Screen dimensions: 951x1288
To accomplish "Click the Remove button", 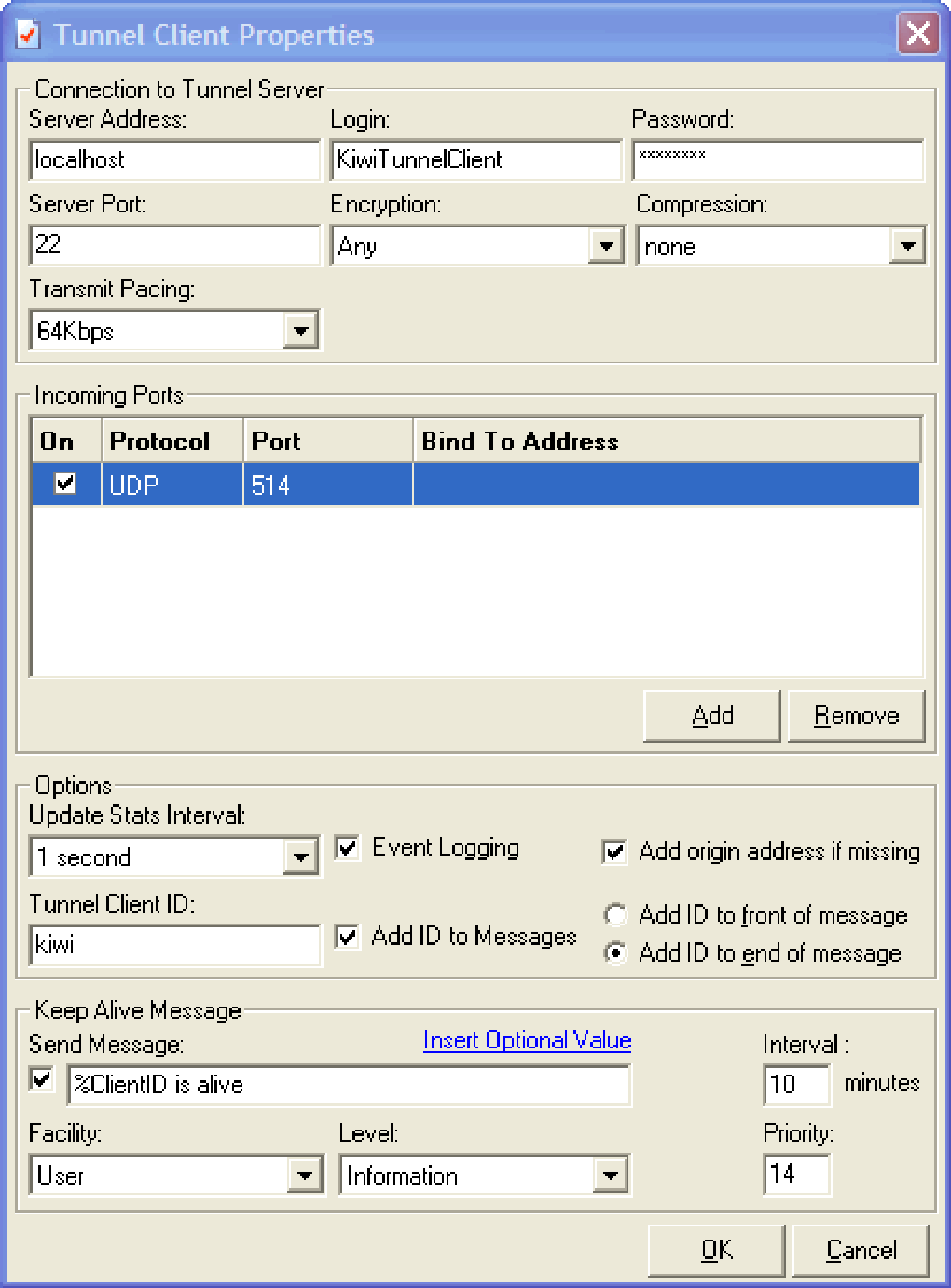I will point(856,716).
